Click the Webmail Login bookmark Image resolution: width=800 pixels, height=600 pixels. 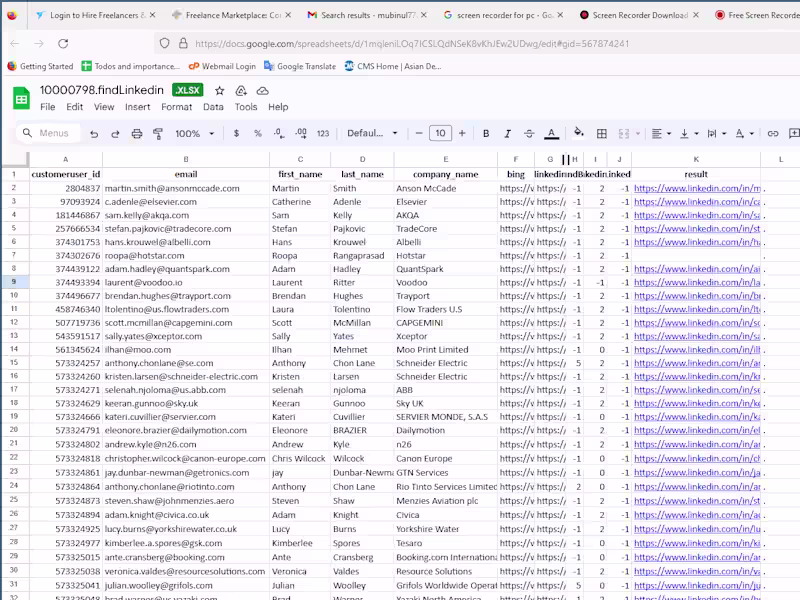(x=222, y=66)
